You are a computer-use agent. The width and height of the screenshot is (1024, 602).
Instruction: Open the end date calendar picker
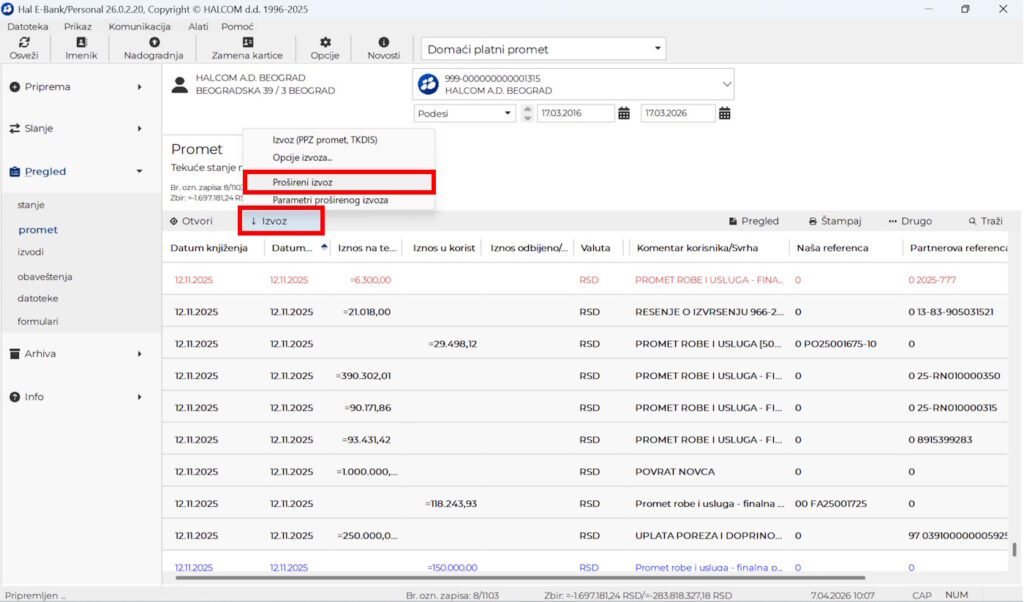725,113
